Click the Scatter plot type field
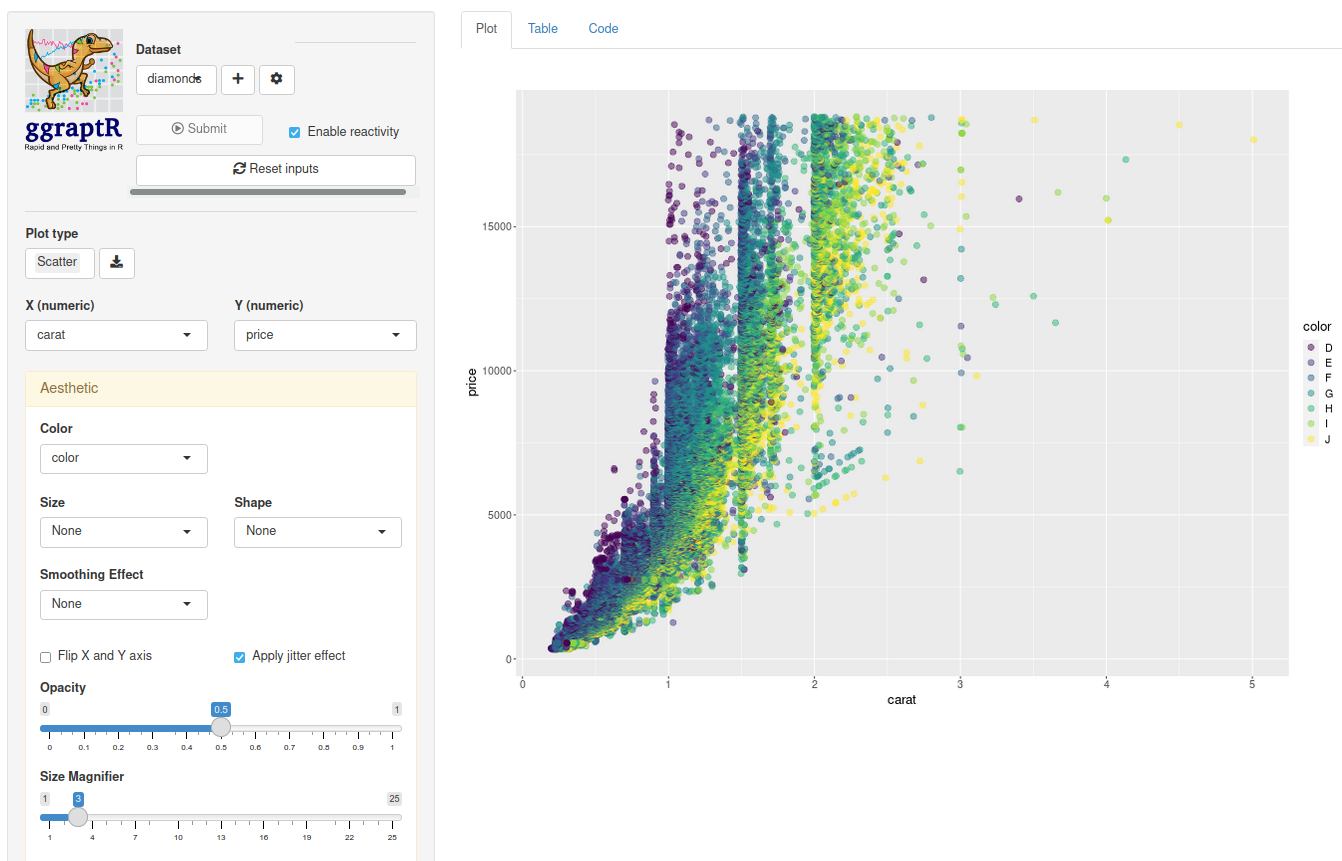This screenshot has height=861, width=1342. pyautogui.click(x=59, y=262)
